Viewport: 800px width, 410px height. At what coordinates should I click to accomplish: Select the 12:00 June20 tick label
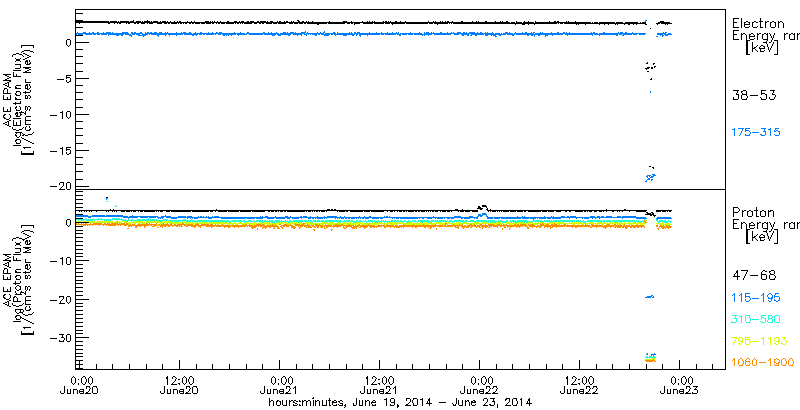tap(179, 385)
